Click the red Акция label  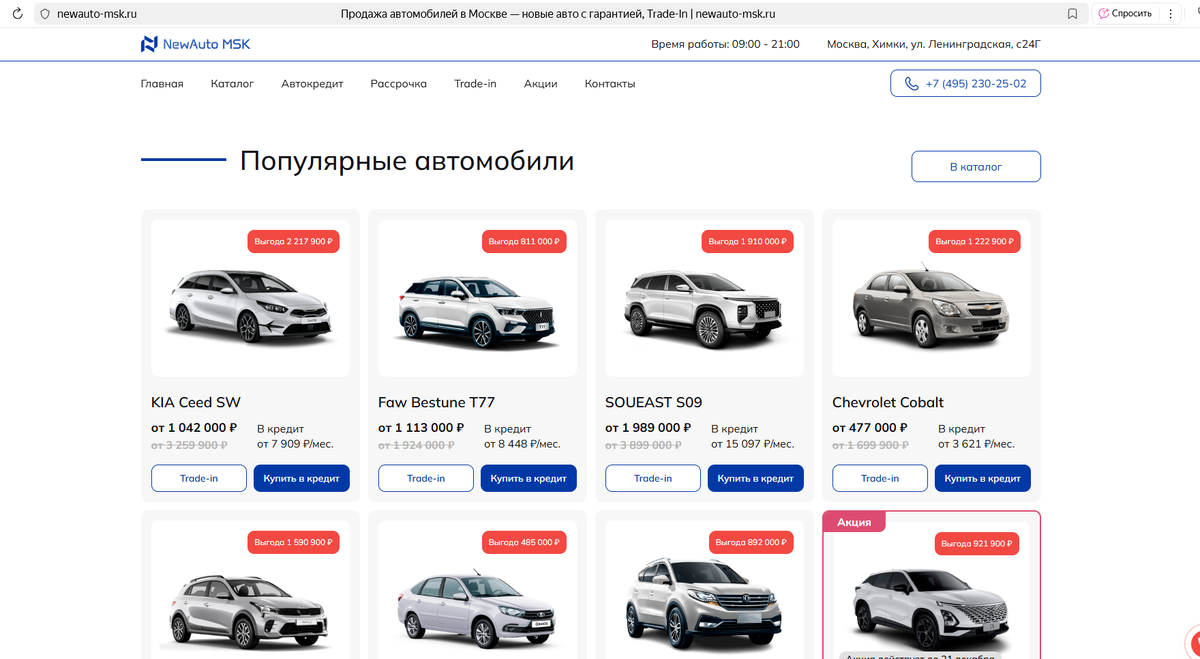tap(854, 522)
